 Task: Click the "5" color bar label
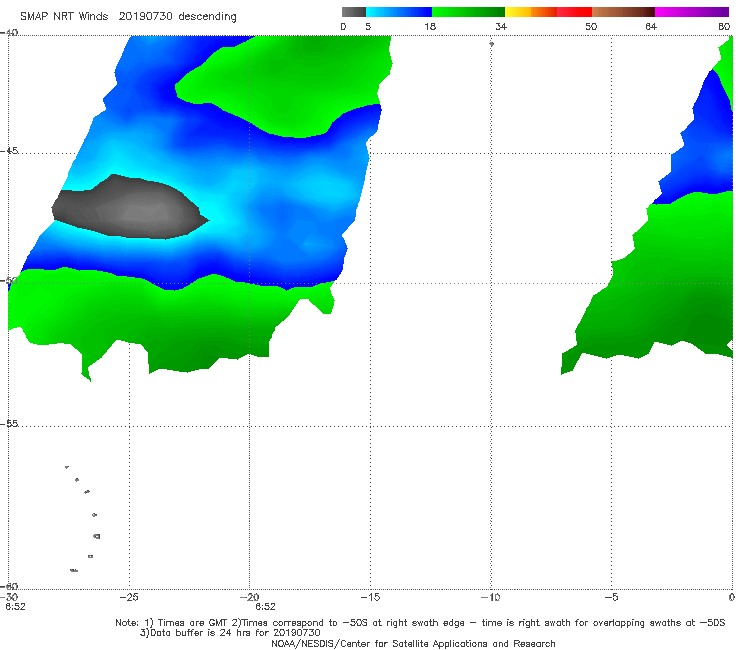(x=368, y=27)
